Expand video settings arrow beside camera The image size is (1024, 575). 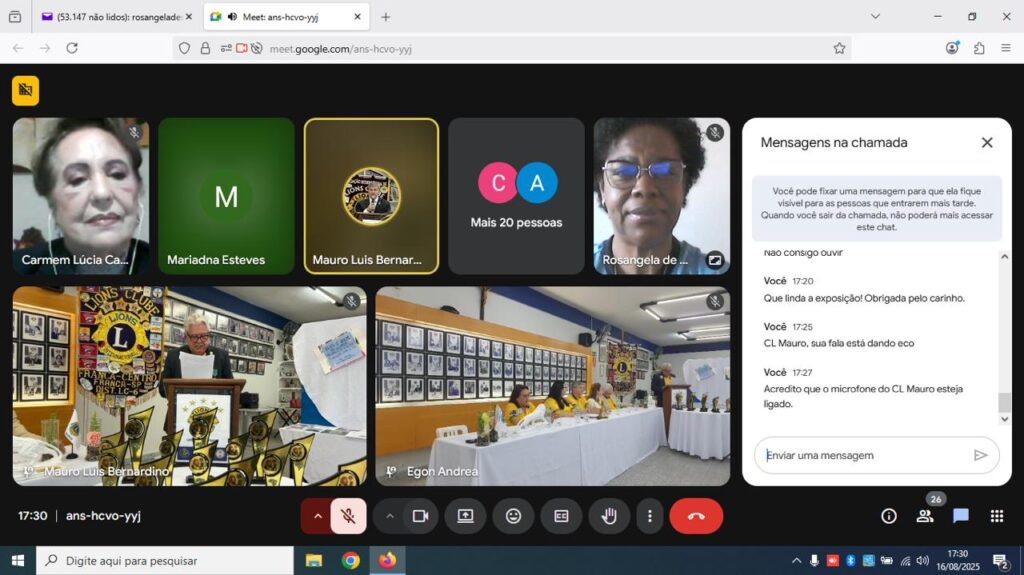click(x=390, y=516)
